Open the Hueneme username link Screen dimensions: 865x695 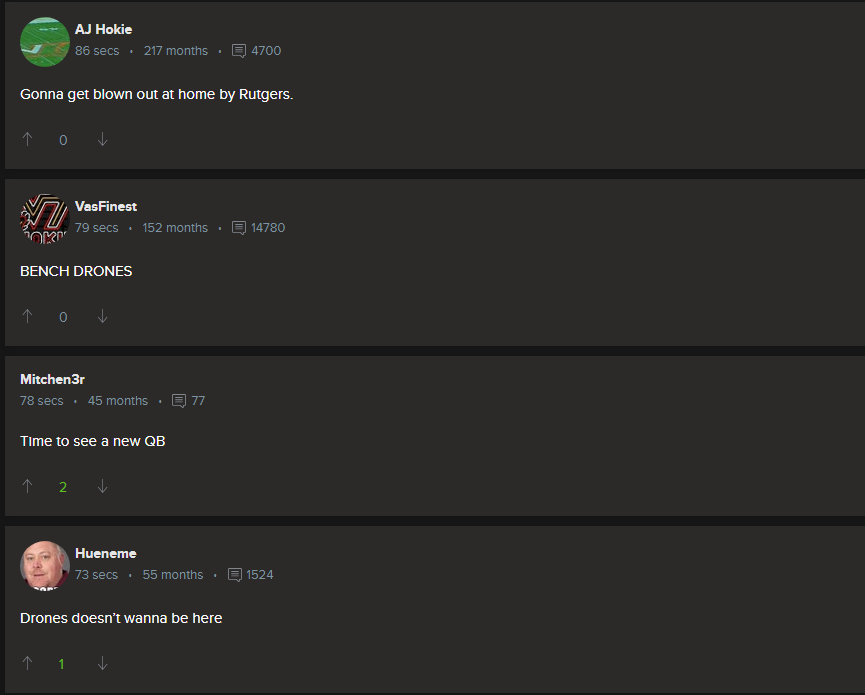(106, 553)
